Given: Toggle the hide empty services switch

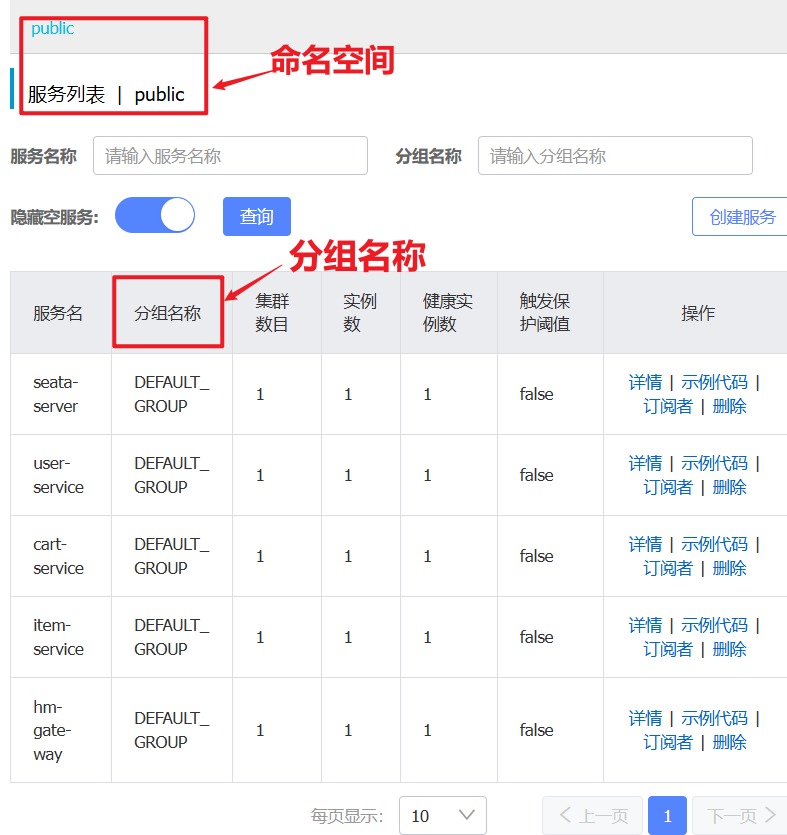Looking at the screenshot, I should click(155, 216).
